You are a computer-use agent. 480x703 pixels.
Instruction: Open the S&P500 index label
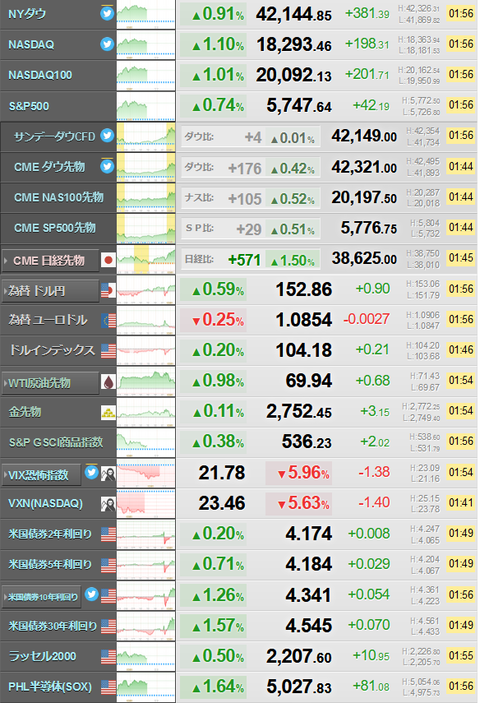29,106
